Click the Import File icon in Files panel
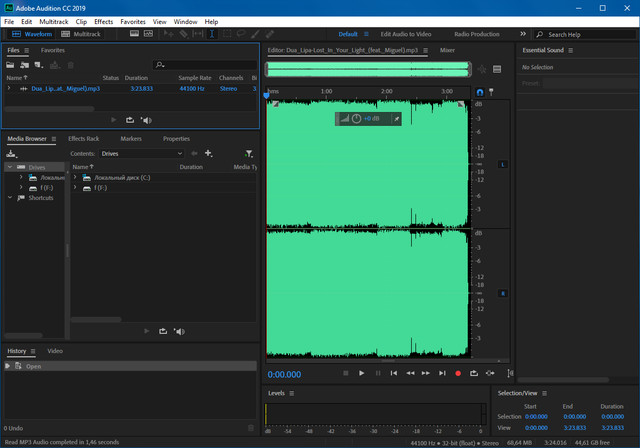The height and width of the screenshot is (448, 640). click(25, 65)
